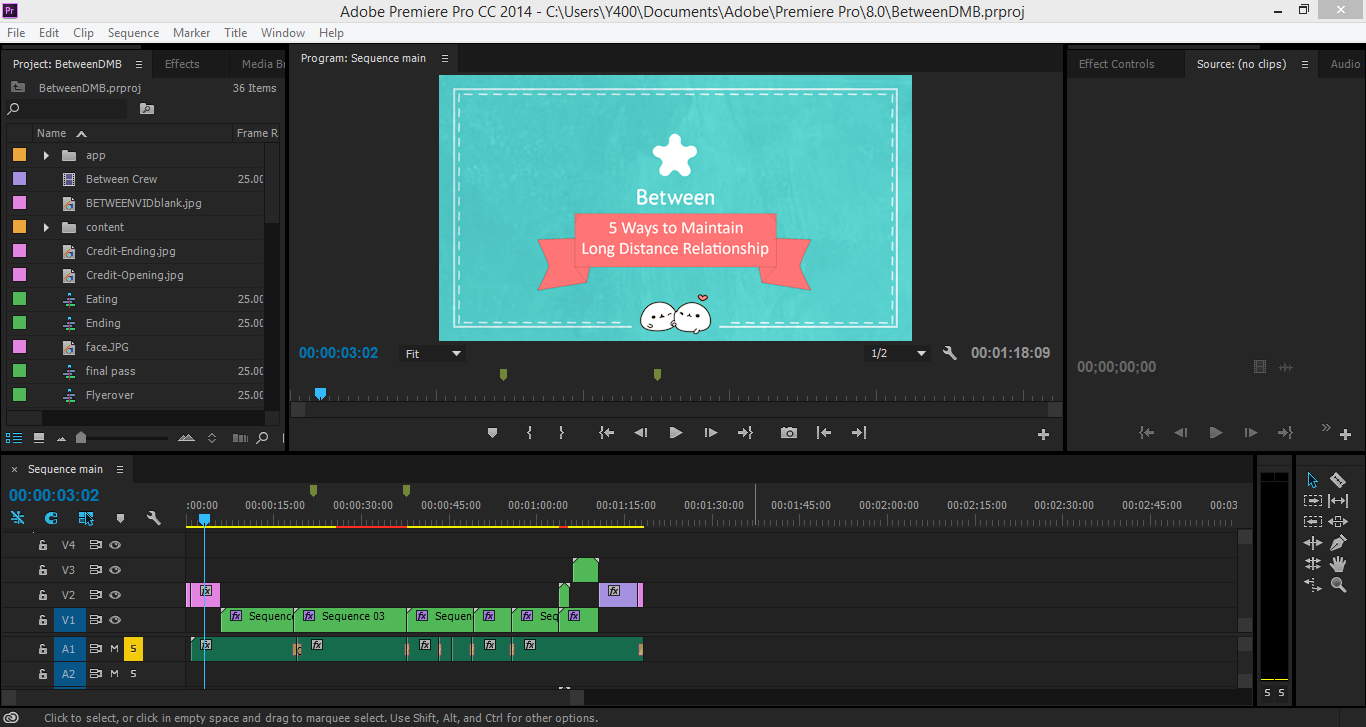This screenshot has width=1366, height=727.
Task: Open the Marker menu
Action: coord(191,33)
